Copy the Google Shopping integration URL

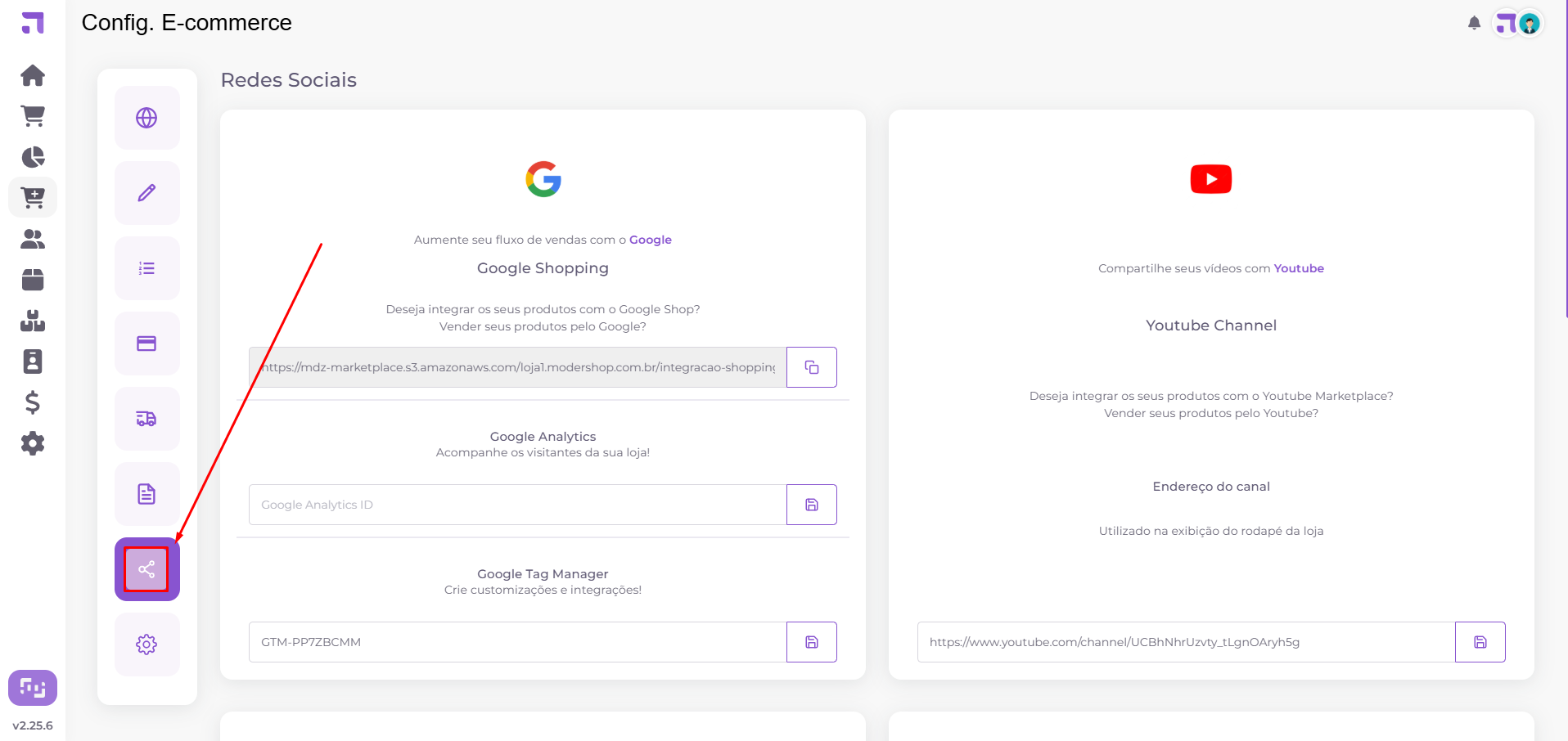tap(812, 367)
